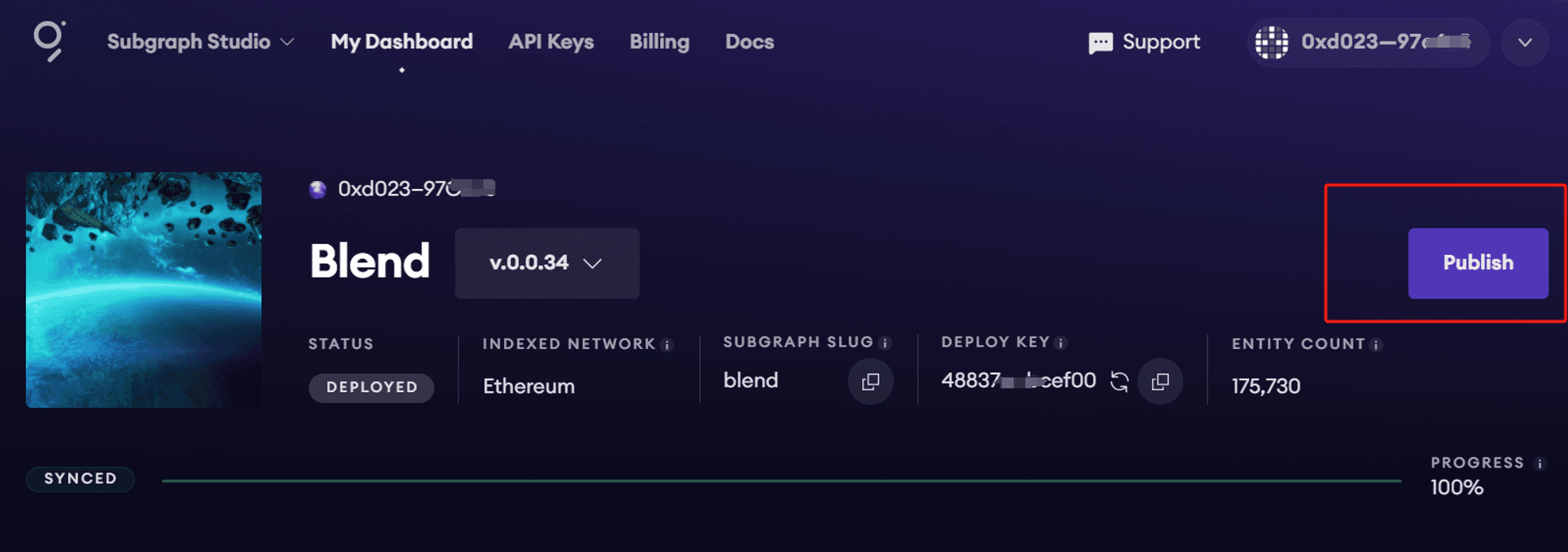Image resolution: width=1568 pixels, height=552 pixels.
Task: Copy the subgraph slug
Action: click(870, 382)
